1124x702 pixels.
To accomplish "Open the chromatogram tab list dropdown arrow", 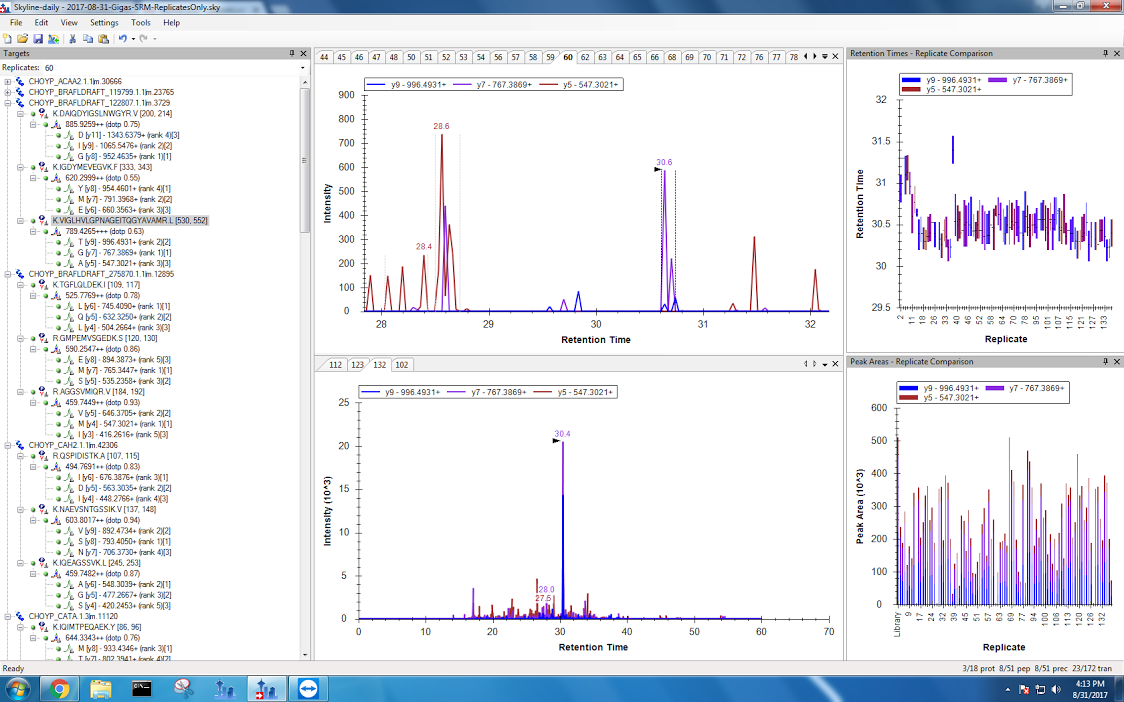I will click(x=825, y=57).
